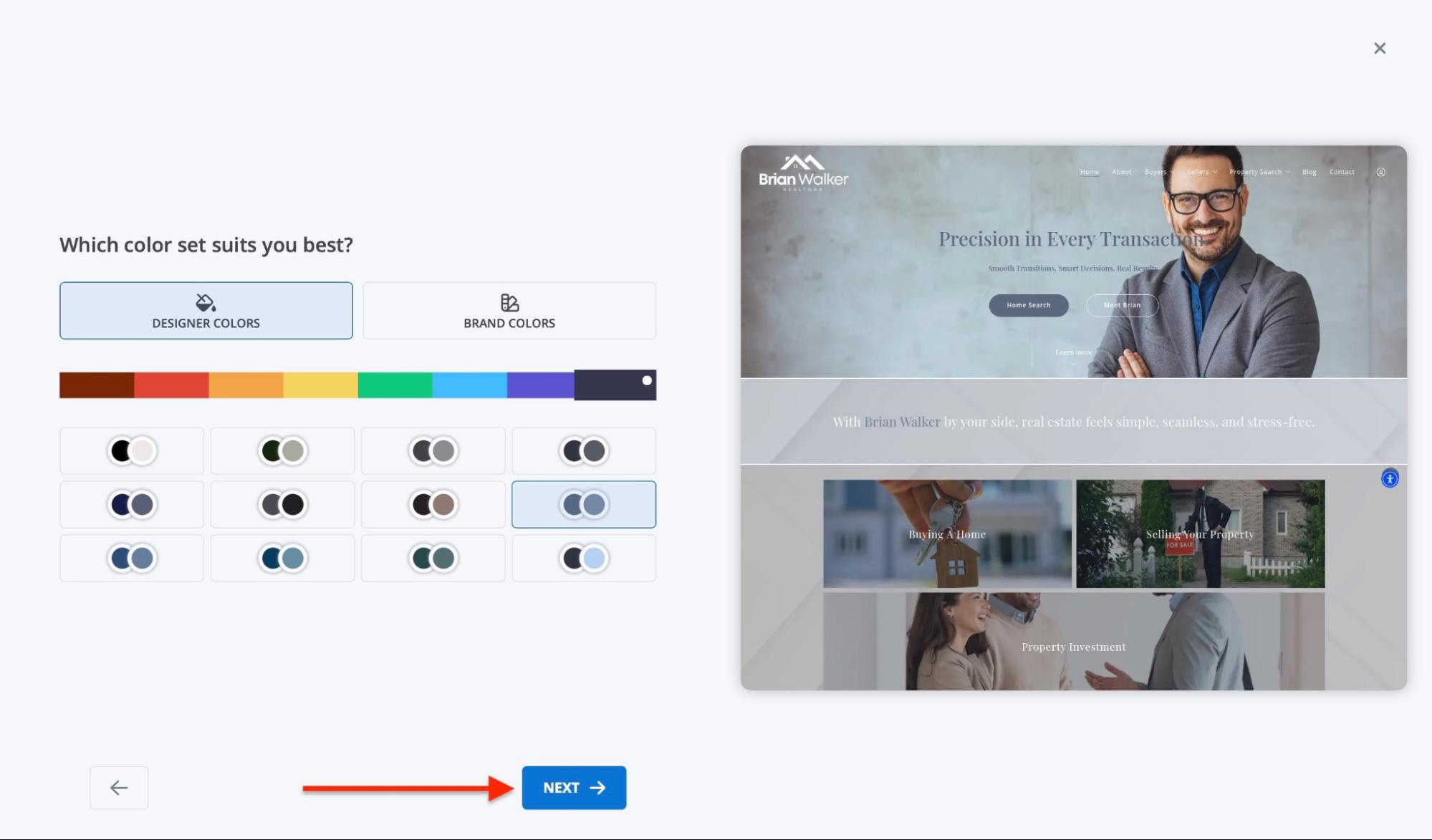Select the black and cream color pair

(131, 450)
